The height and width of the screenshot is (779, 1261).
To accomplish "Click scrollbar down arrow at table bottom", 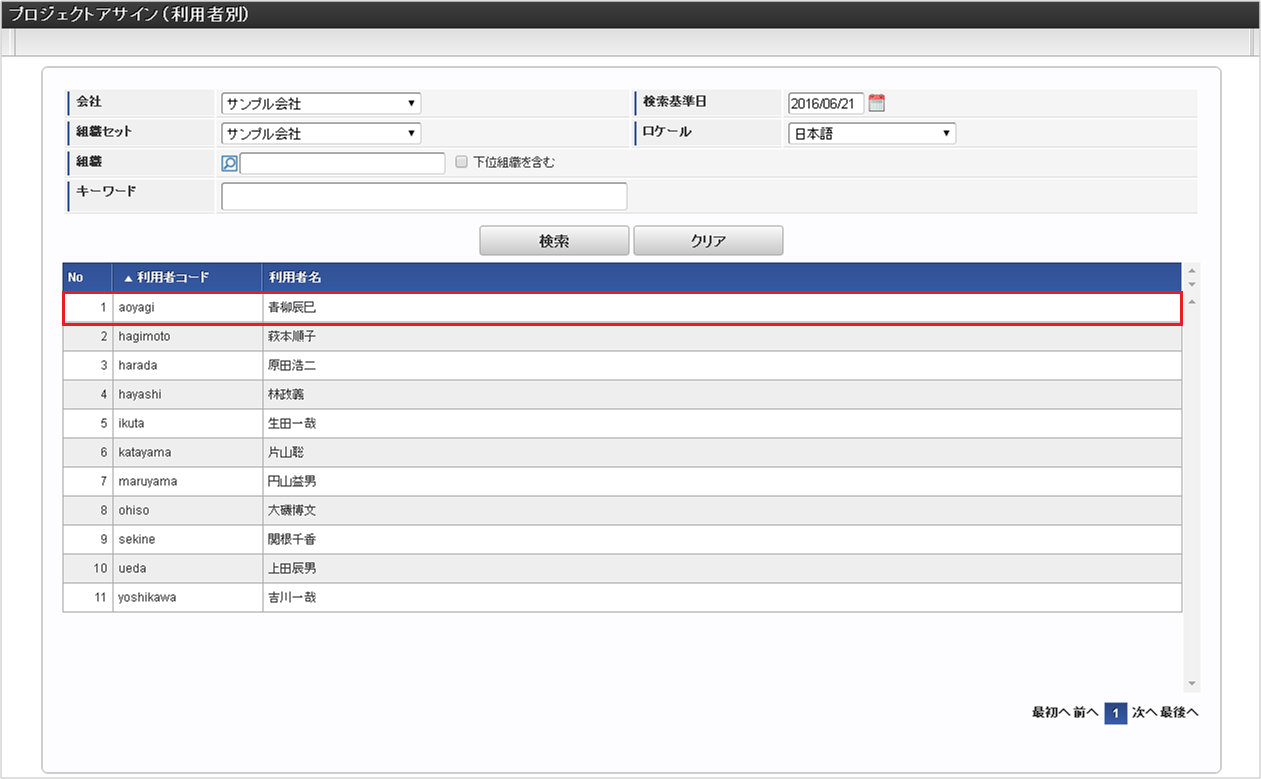I will tap(1191, 684).
